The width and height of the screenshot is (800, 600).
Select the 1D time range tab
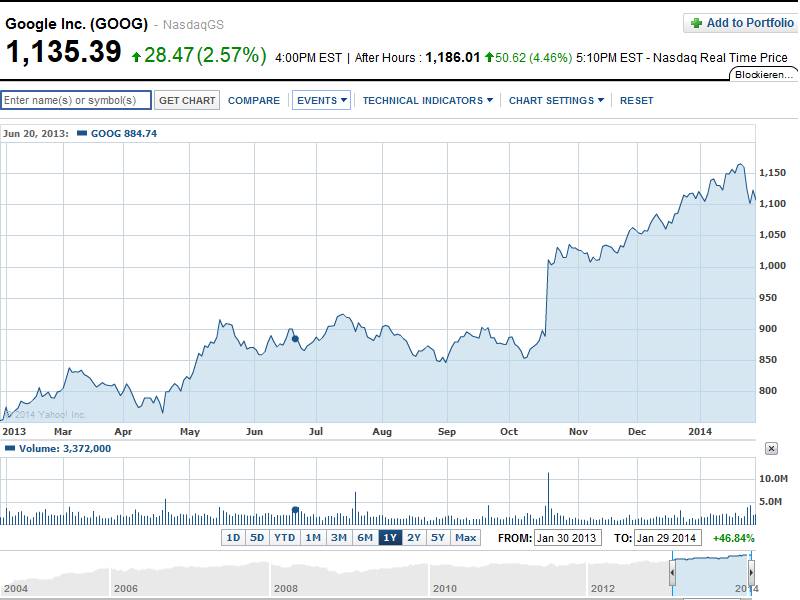(233, 537)
